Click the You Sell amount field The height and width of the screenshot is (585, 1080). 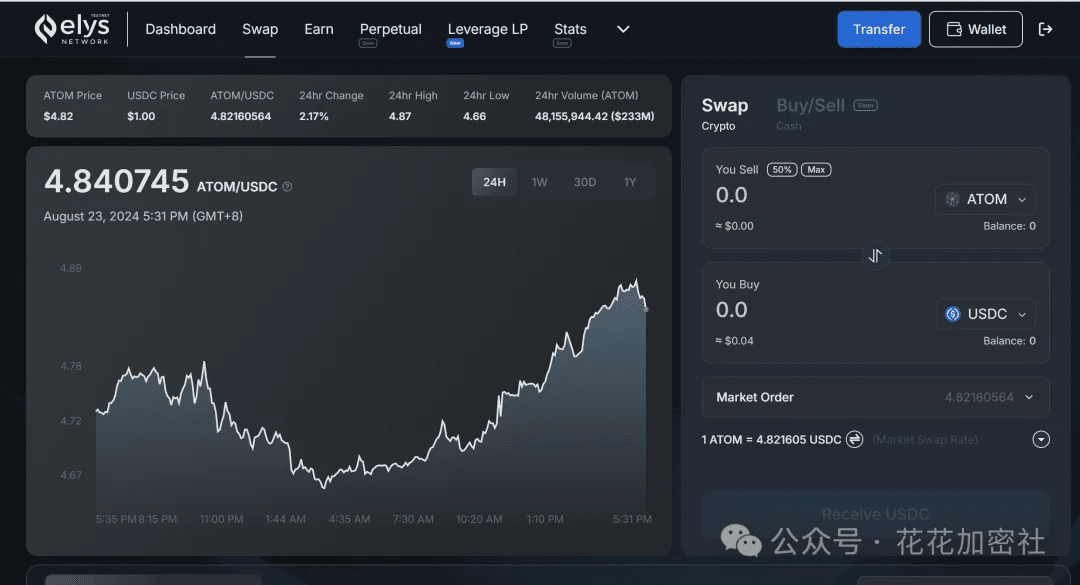800,196
